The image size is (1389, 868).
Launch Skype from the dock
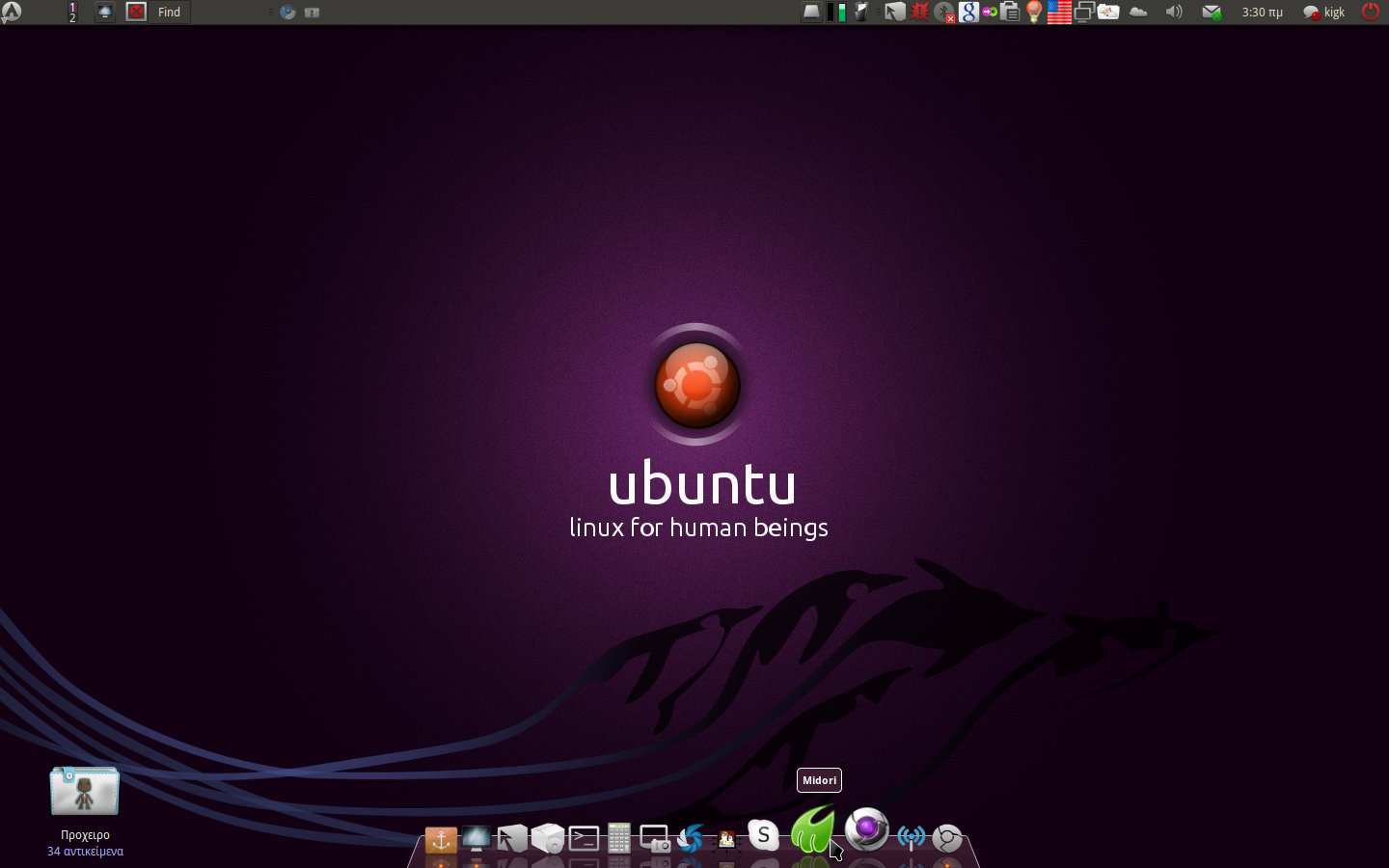pos(763,835)
